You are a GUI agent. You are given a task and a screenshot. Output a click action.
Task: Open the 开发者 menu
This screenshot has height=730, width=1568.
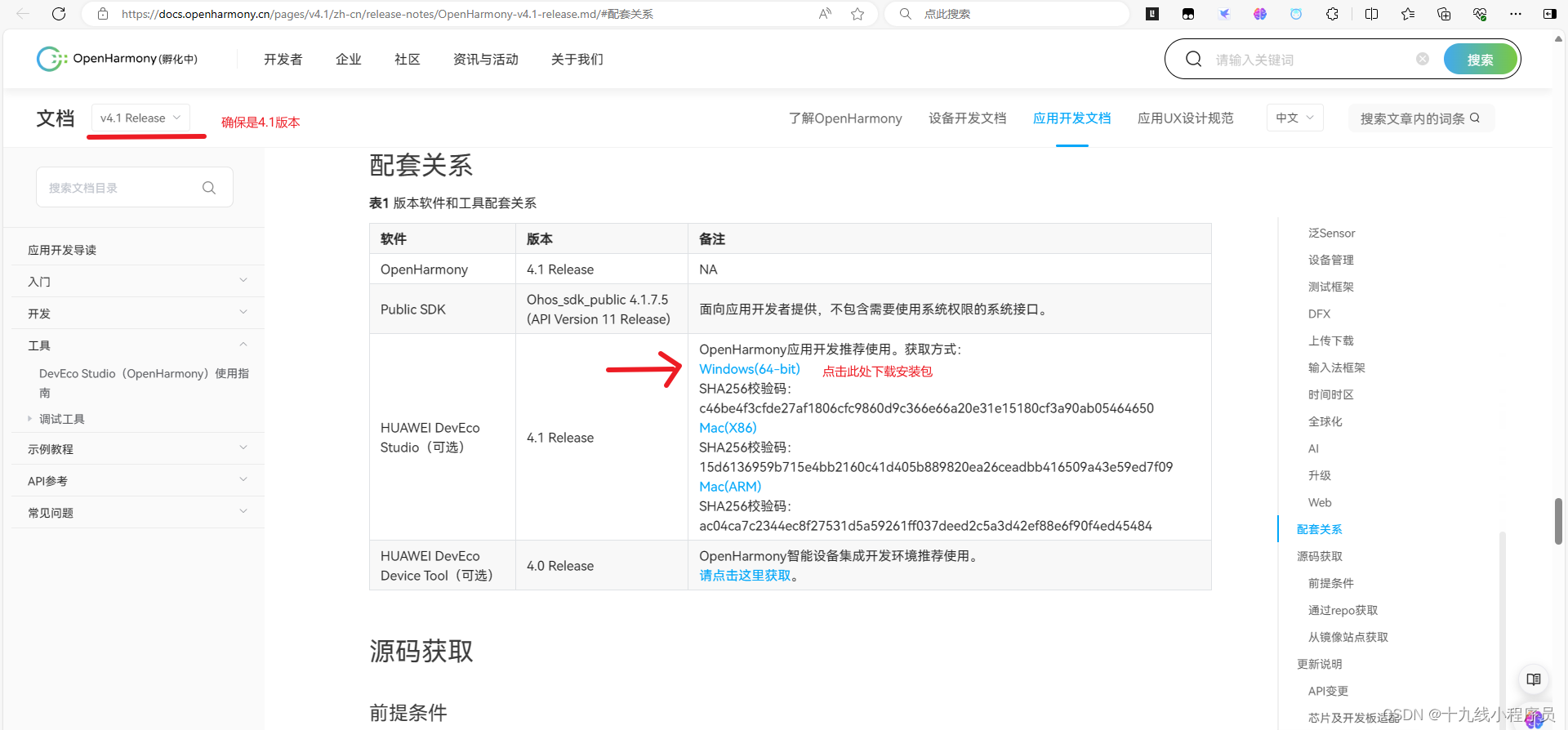[x=283, y=60]
